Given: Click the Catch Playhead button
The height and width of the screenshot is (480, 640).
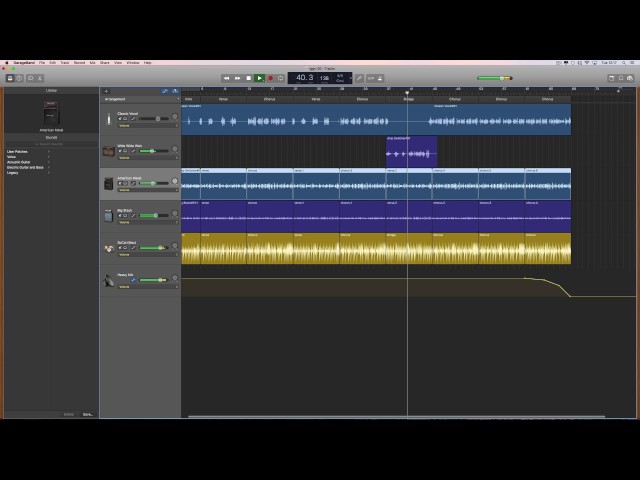Looking at the screenshot, I should point(175,91).
